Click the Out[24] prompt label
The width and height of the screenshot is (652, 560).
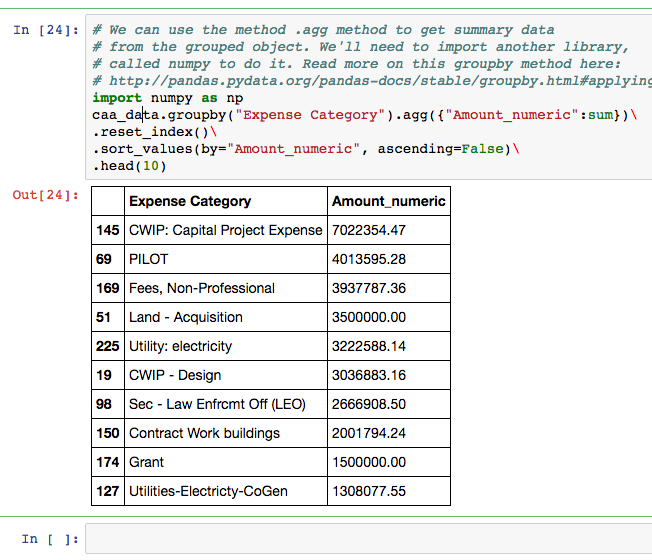(x=46, y=195)
